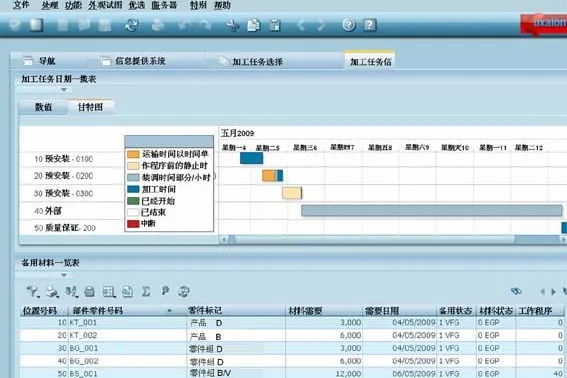Screen dimensions: 567x378
Task: Click the table layout grid icon
Action: (x=109, y=292)
